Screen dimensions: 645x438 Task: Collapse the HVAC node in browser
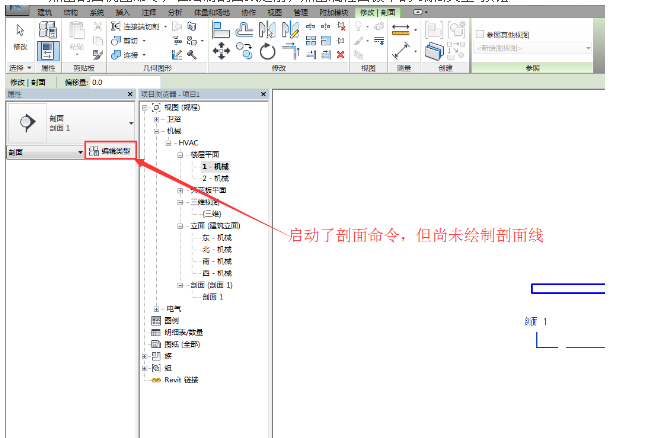click(157, 143)
